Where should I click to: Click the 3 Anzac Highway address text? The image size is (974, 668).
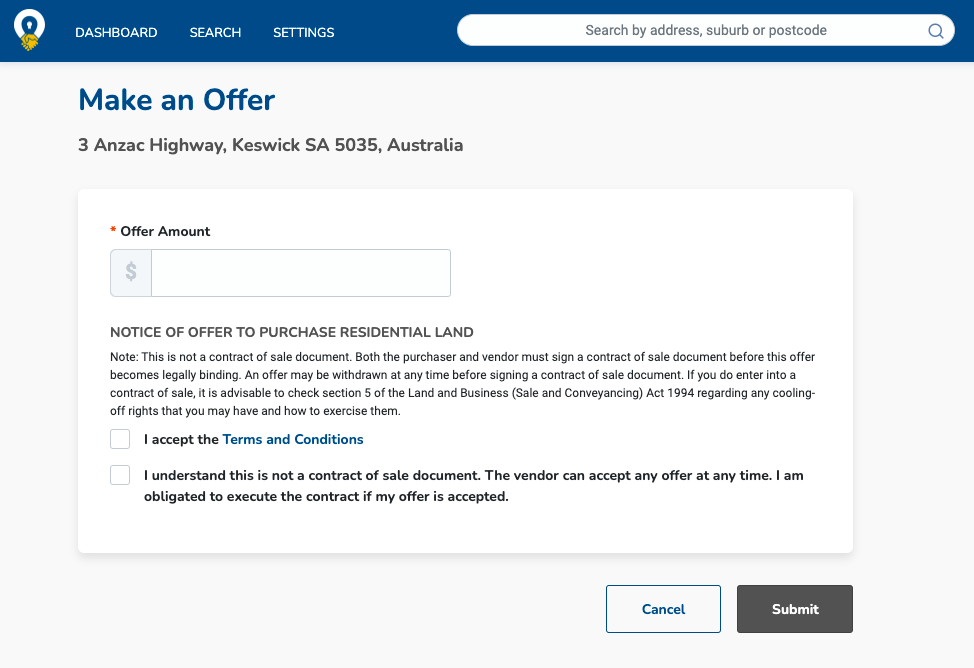(x=270, y=145)
